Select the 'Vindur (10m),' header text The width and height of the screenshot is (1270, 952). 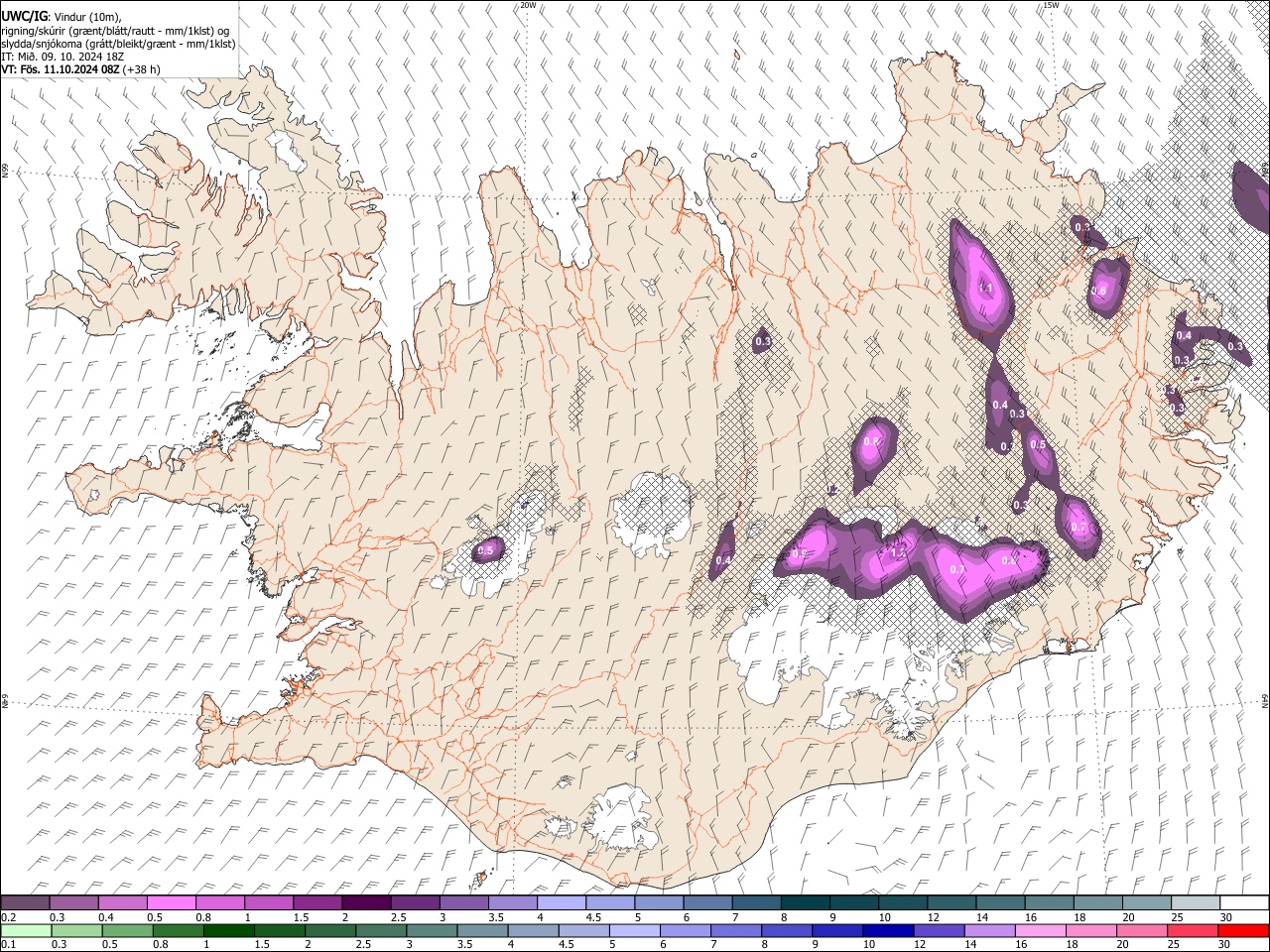click(86, 17)
